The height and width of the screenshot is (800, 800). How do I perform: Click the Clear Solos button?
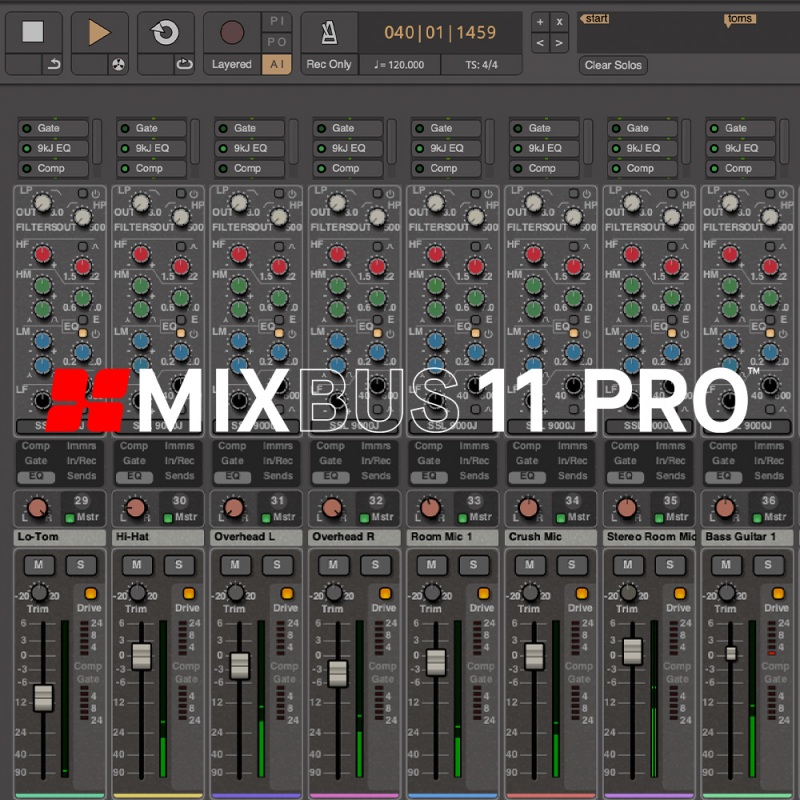coord(614,65)
